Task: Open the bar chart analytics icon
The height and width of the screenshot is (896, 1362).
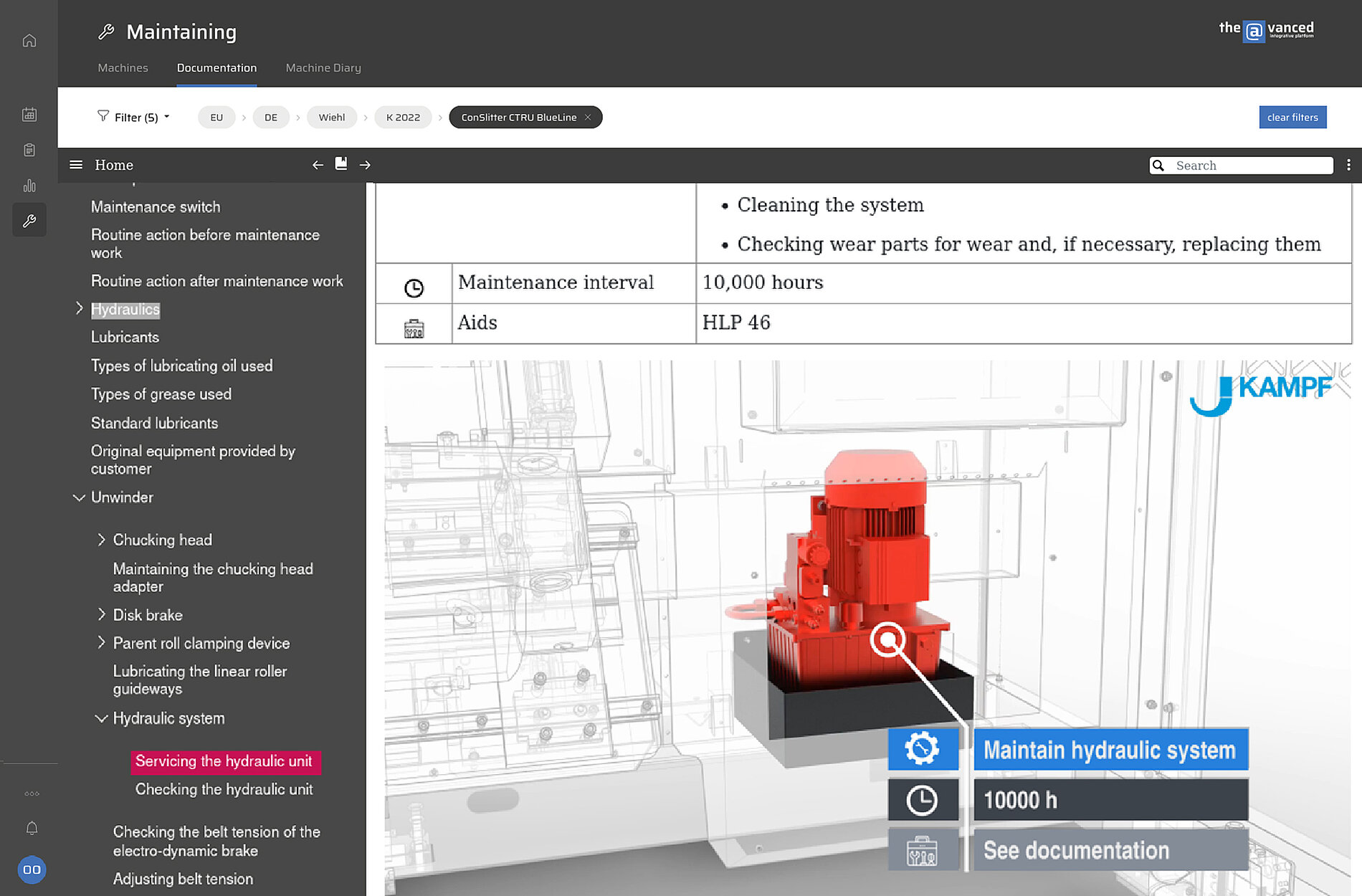Action: (29, 186)
